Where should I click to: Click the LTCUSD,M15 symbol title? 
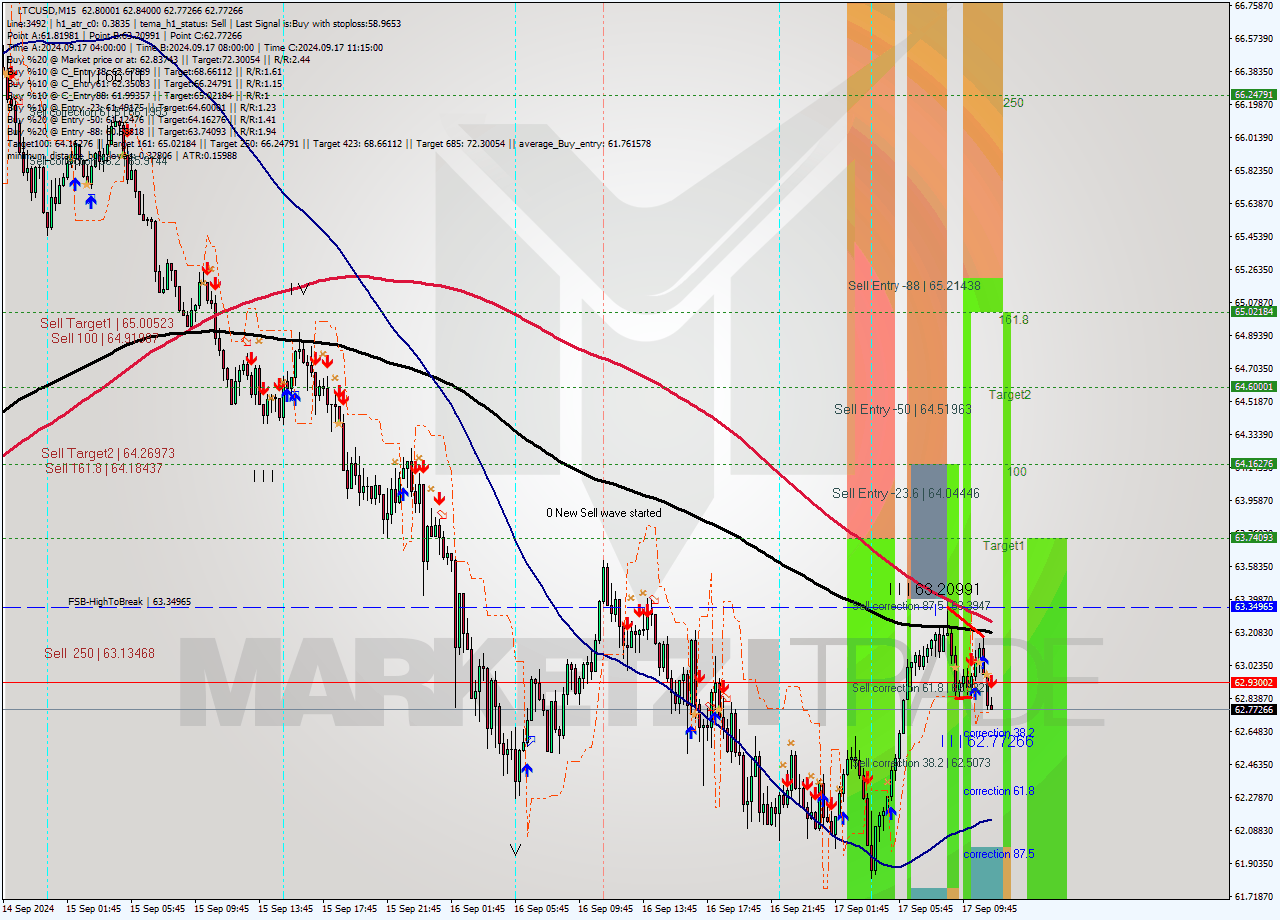click(47, 9)
